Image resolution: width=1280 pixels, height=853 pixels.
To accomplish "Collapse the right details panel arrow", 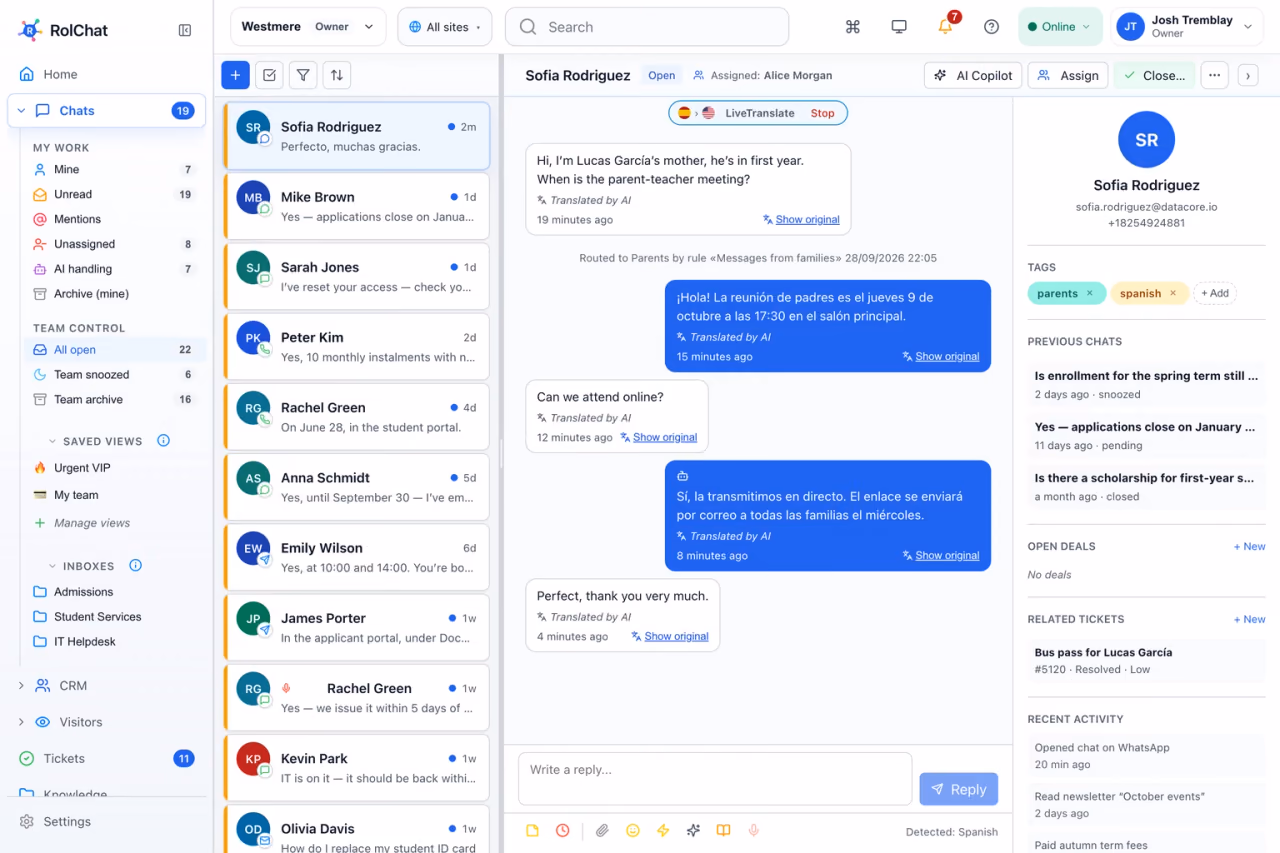I will click(x=1247, y=75).
